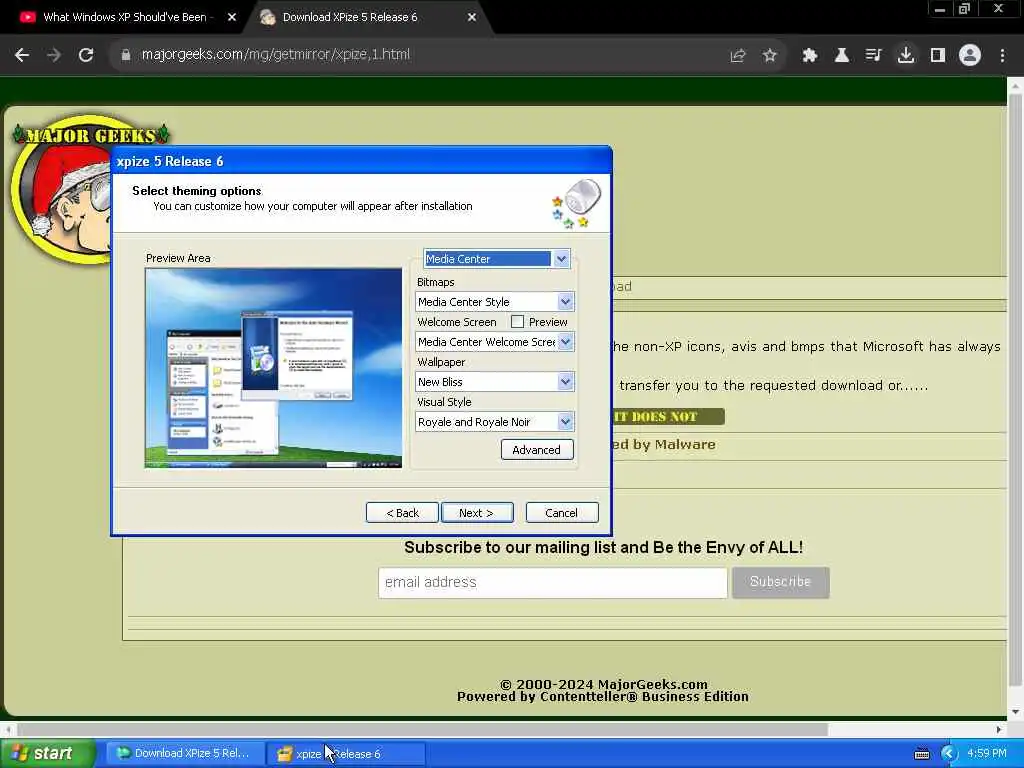The width and height of the screenshot is (1024, 768).
Task: Click '© 2000-2024 MajorGeeks.com' footer text
Action: tap(603, 684)
